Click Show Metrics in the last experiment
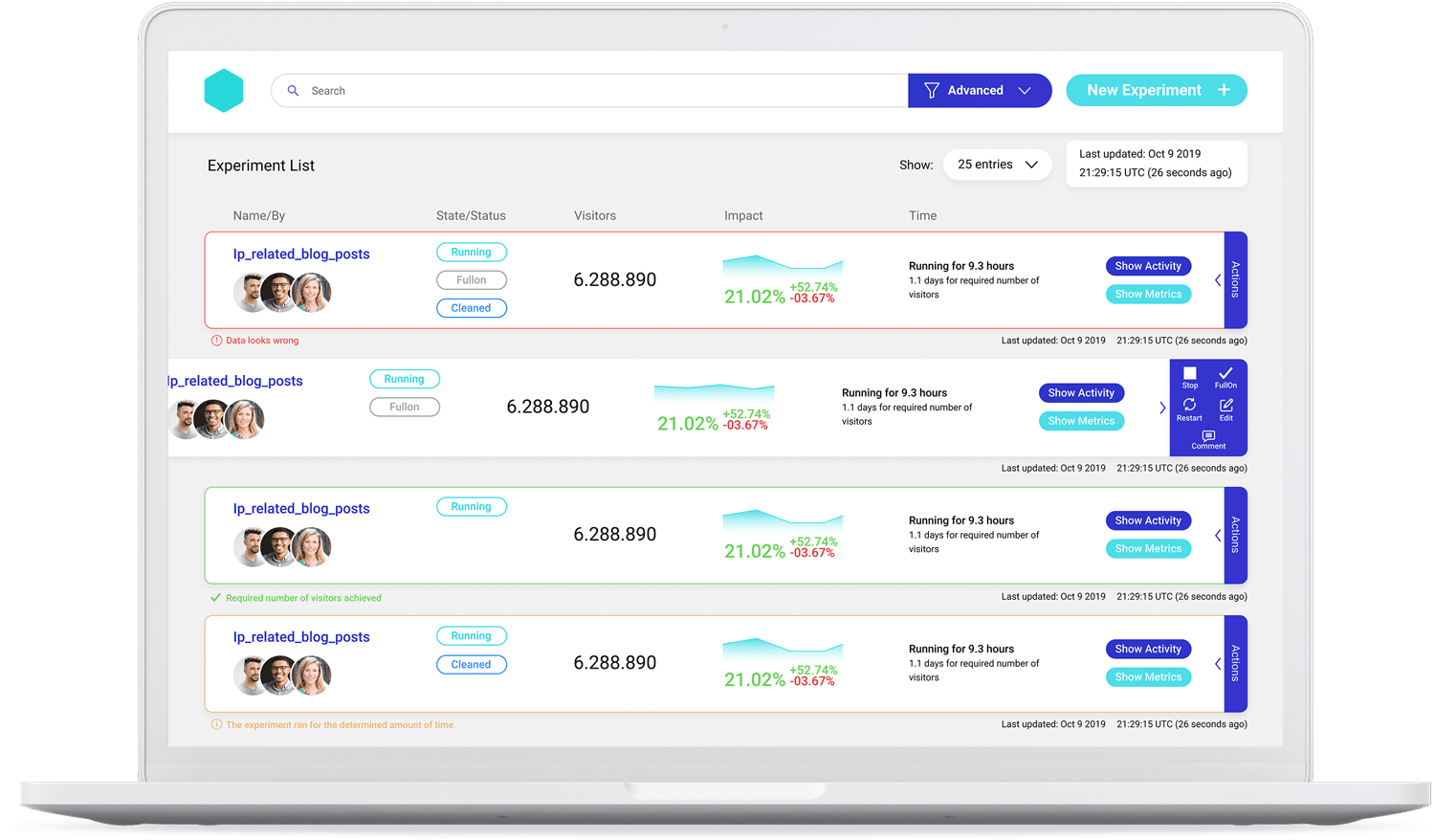This screenshot has height=840, width=1435. 1148,677
